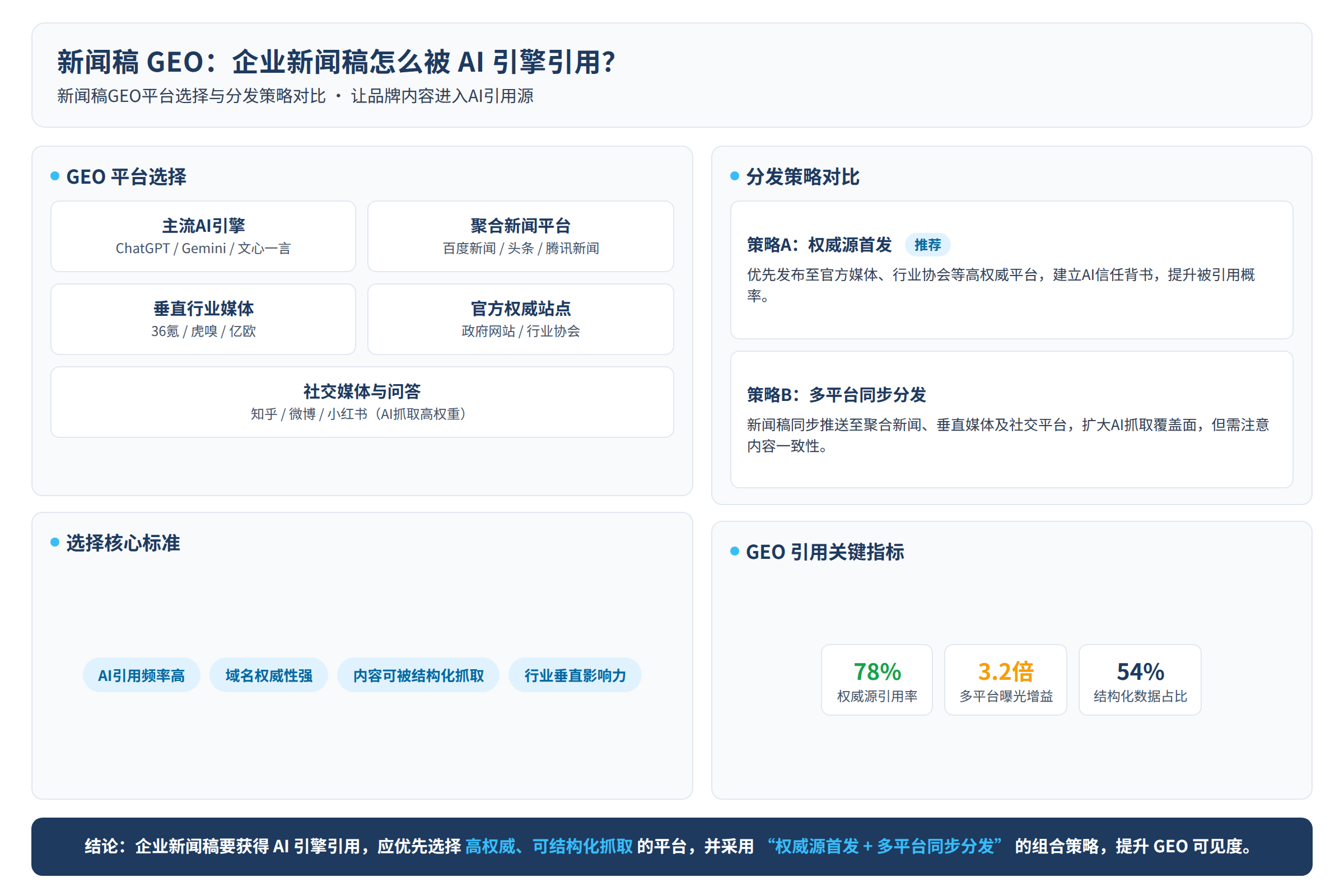The height and width of the screenshot is (896, 1344).
Task: Click the 策略A：权威源首发 heading
Action: (819, 245)
